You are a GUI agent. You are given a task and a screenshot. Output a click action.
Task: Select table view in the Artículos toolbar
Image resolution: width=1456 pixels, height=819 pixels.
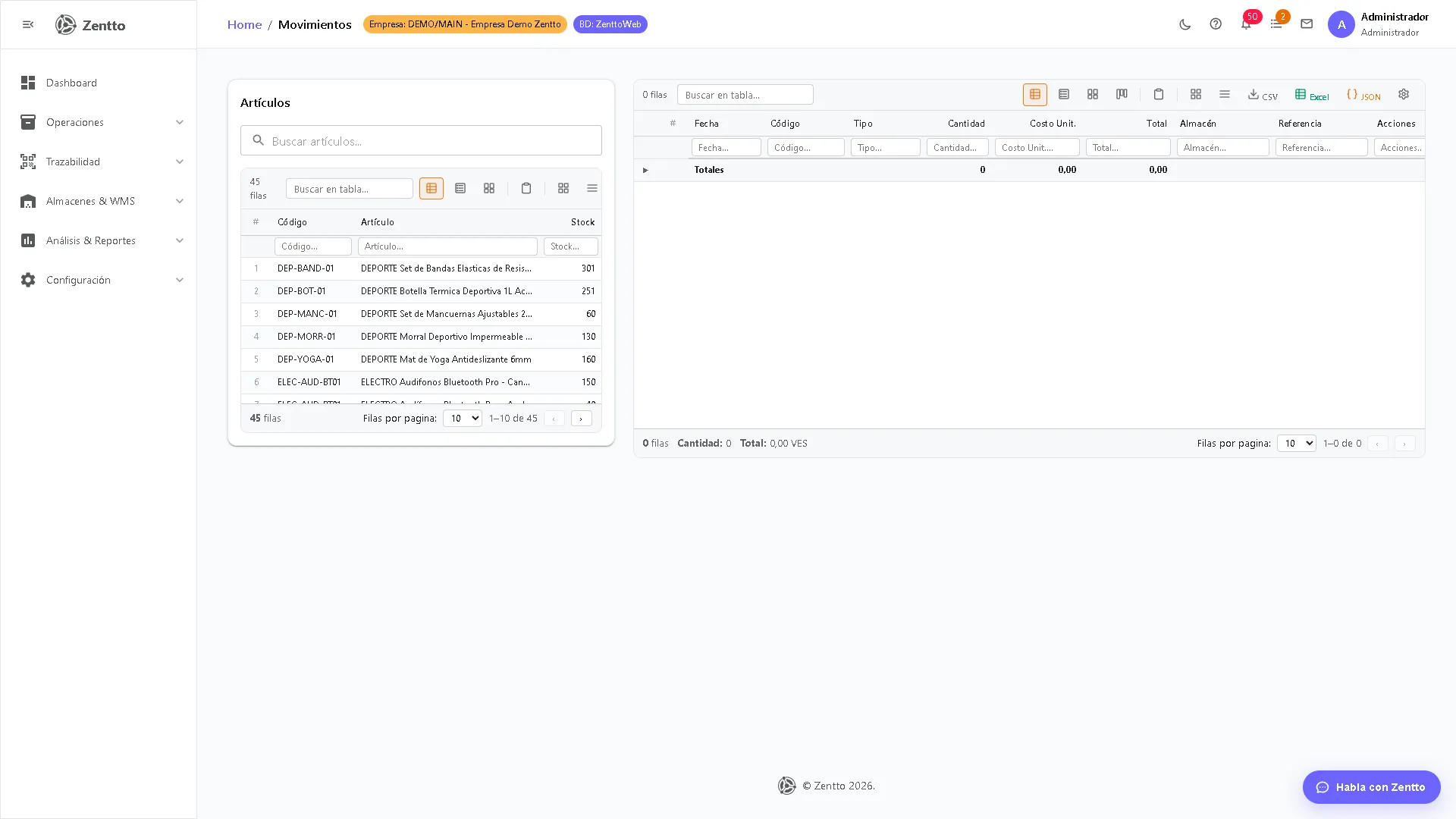pyautogui.click(x=431, y=188)
